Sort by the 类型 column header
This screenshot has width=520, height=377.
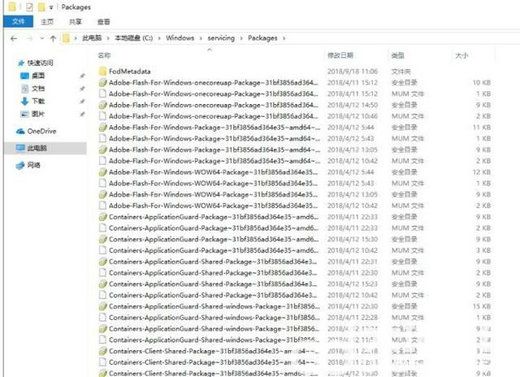398,55
